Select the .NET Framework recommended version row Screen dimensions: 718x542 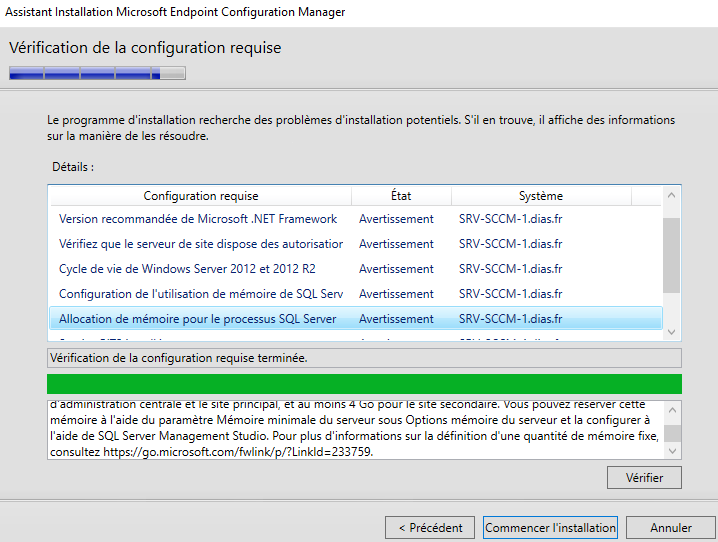pos(198,219)
